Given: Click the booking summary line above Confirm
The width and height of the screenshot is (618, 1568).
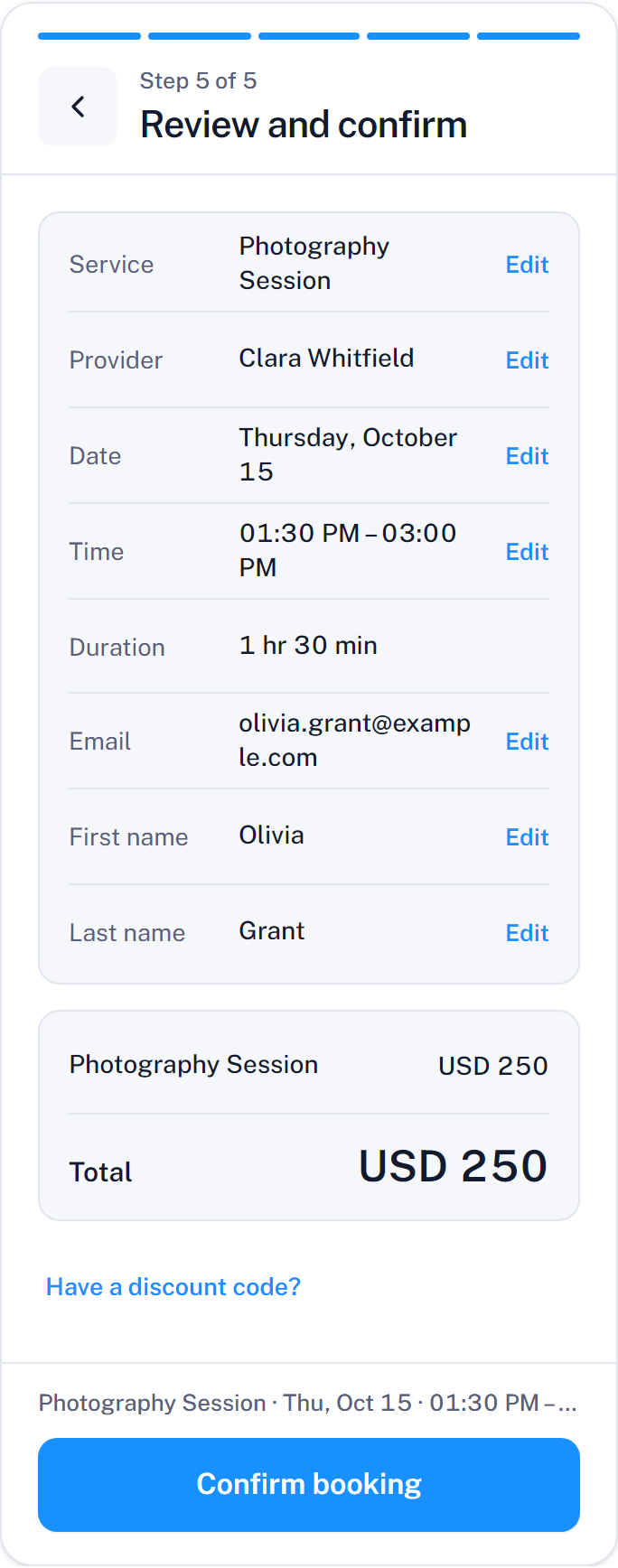Looking at the screenshot, I should 308,1403.
